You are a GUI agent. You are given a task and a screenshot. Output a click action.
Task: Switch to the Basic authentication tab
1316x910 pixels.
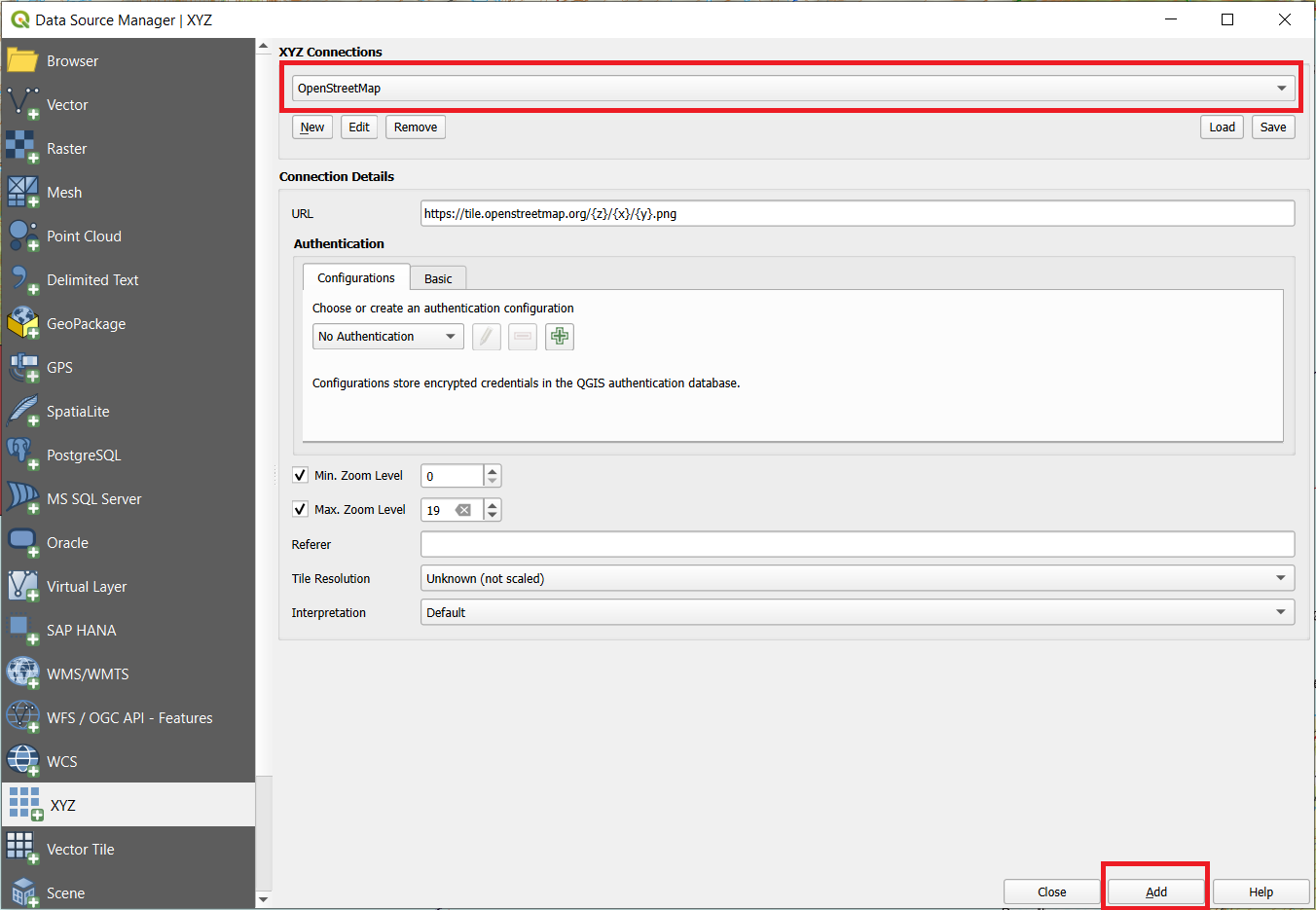(438, 278)
